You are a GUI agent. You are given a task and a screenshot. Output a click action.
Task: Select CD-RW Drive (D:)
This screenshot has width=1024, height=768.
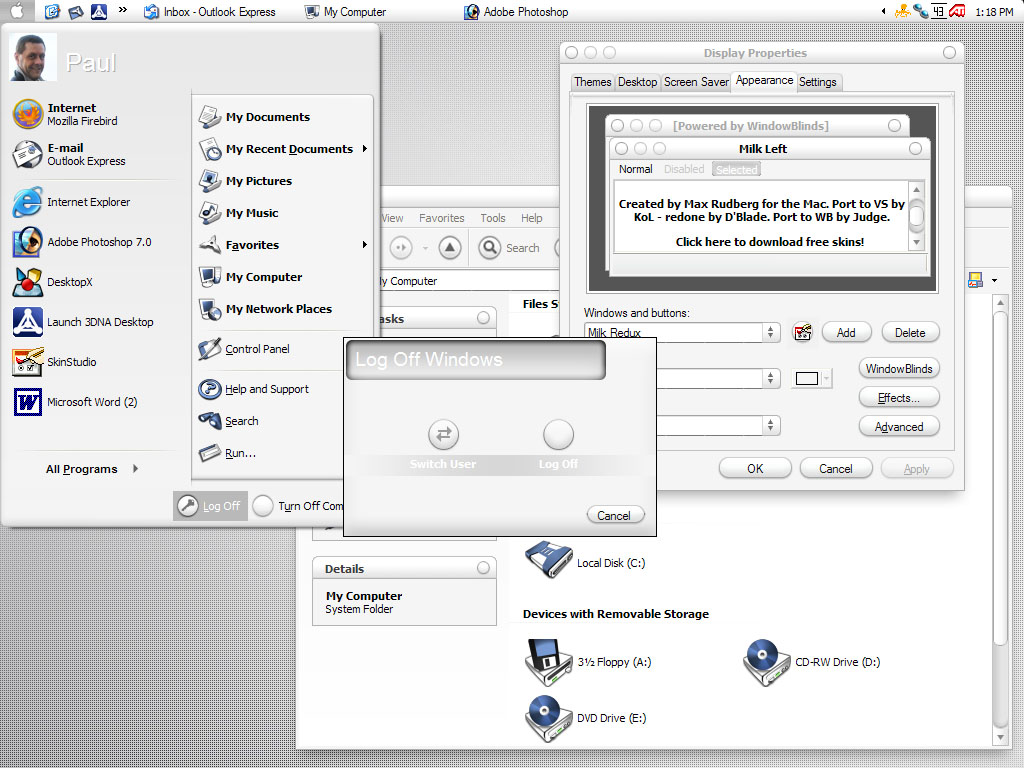812,662
